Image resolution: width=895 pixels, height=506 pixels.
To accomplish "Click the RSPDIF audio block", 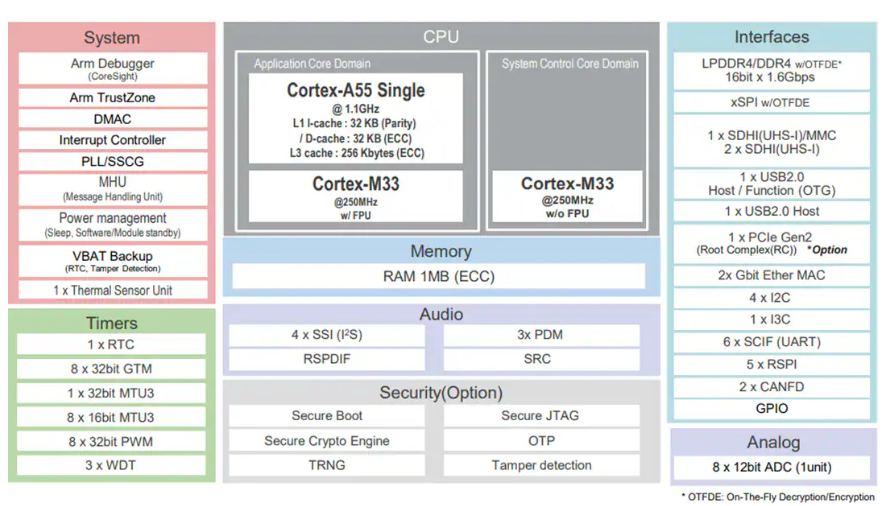I will [x=327, y=359].
